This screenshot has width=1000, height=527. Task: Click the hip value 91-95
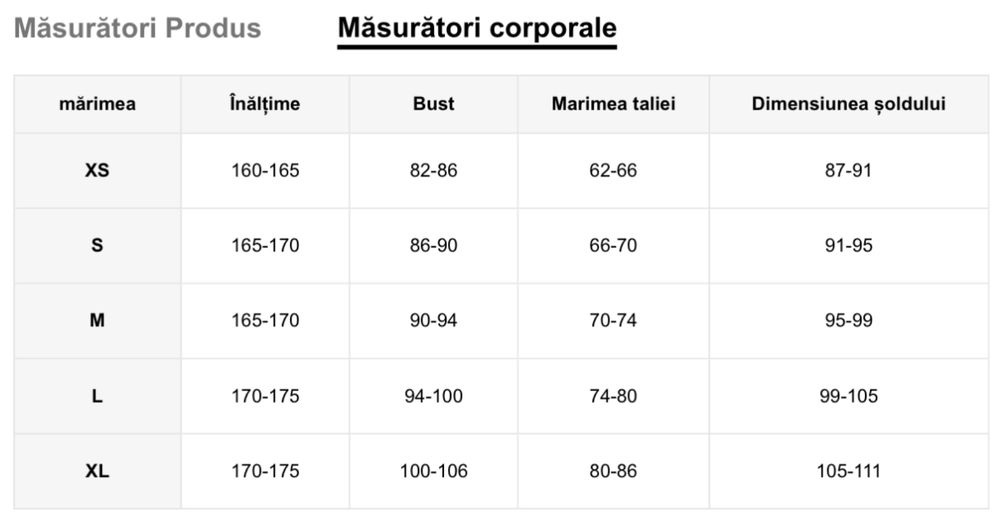[848, 246]
